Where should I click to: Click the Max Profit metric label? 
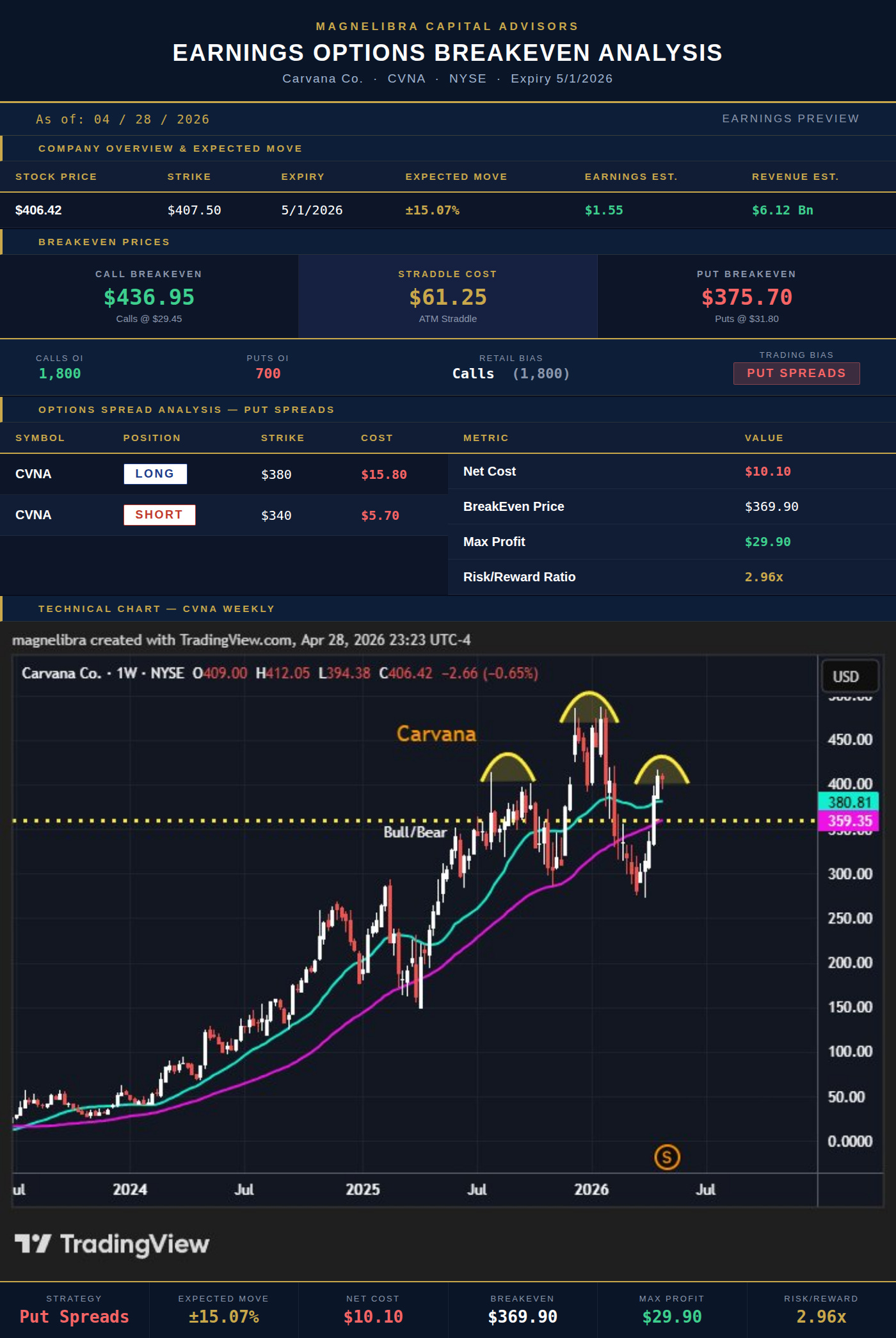coord(494,542)
